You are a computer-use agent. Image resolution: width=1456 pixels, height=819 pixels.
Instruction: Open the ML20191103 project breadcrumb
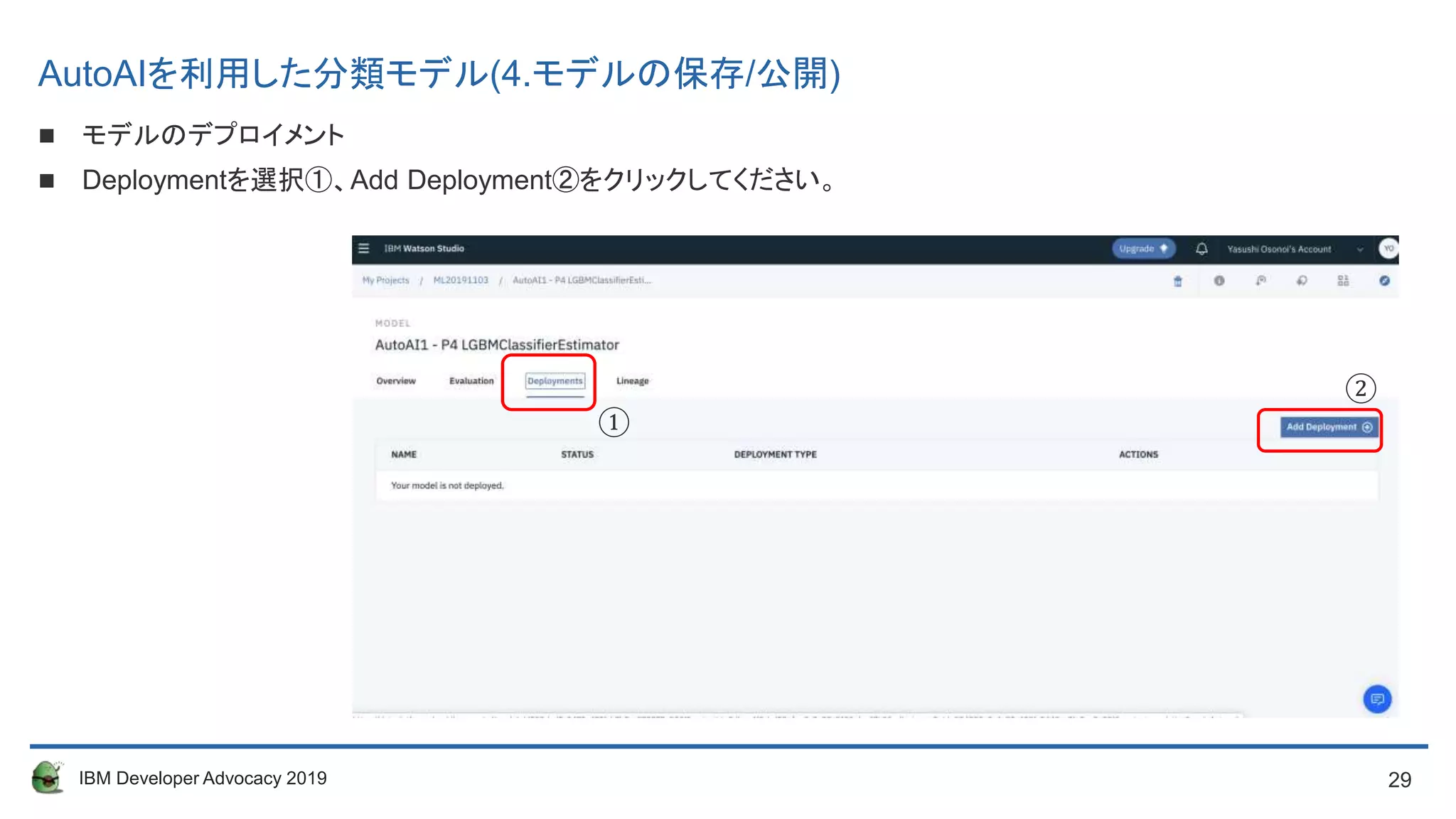tap(461, 280)
